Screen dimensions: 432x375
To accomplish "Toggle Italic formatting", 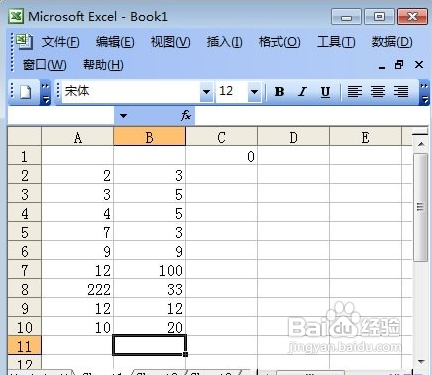I will (x=302, y=91).
